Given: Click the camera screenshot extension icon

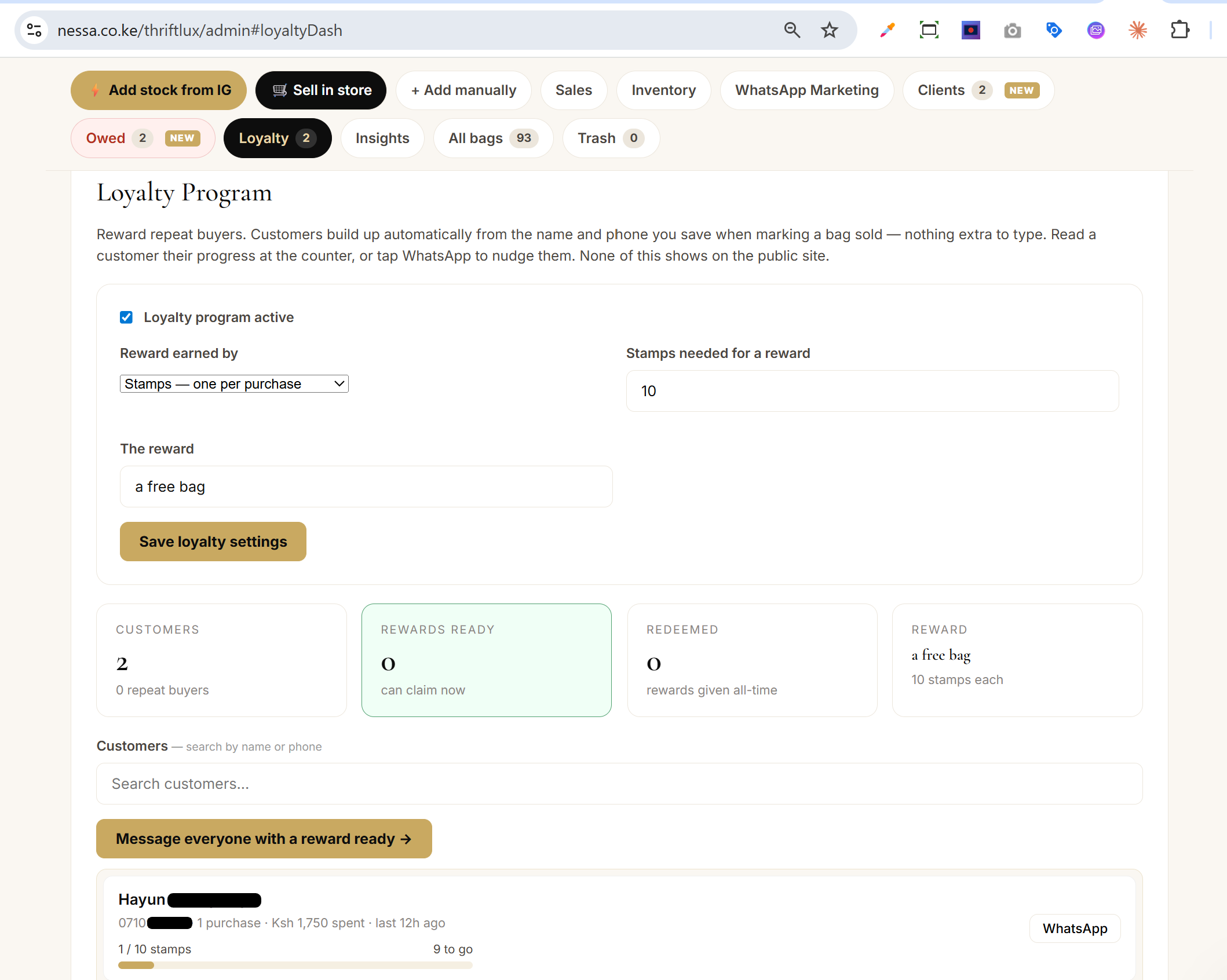Looking at the screenshot, I should [x=1013, y=30].
